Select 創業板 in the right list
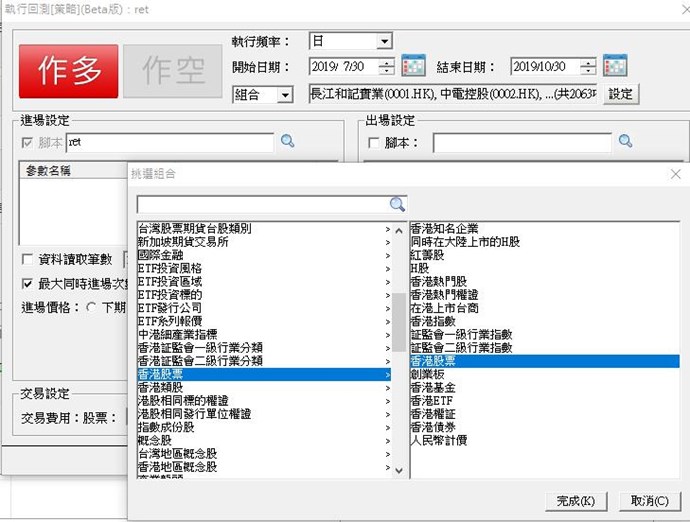The width and height of the screenshot is (690, 522). pyautogui.click(x=427, y=374)
